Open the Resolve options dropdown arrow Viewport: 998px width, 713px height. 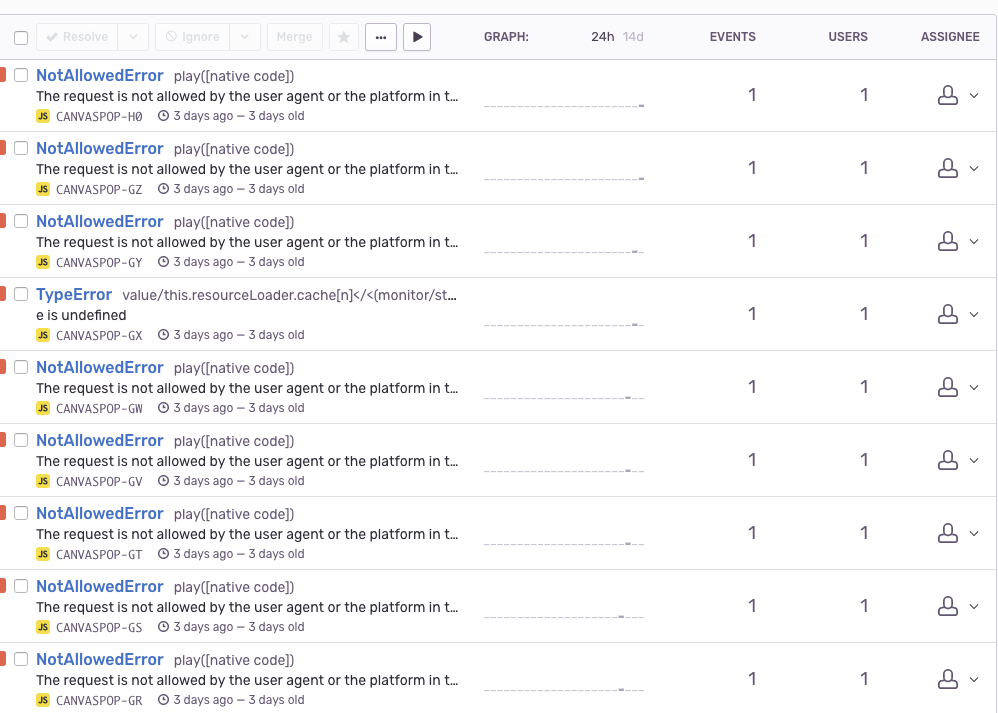(x=133, y=37)
